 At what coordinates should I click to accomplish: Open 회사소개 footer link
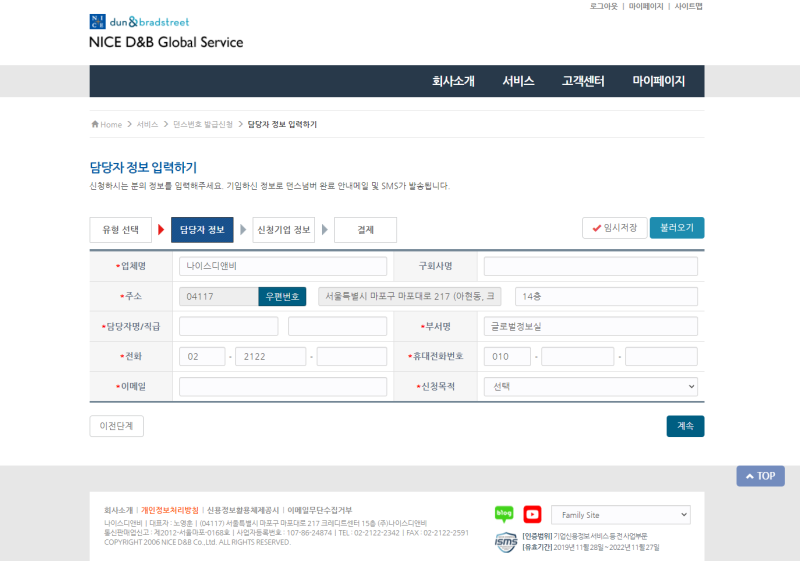[x=118, y=510]
